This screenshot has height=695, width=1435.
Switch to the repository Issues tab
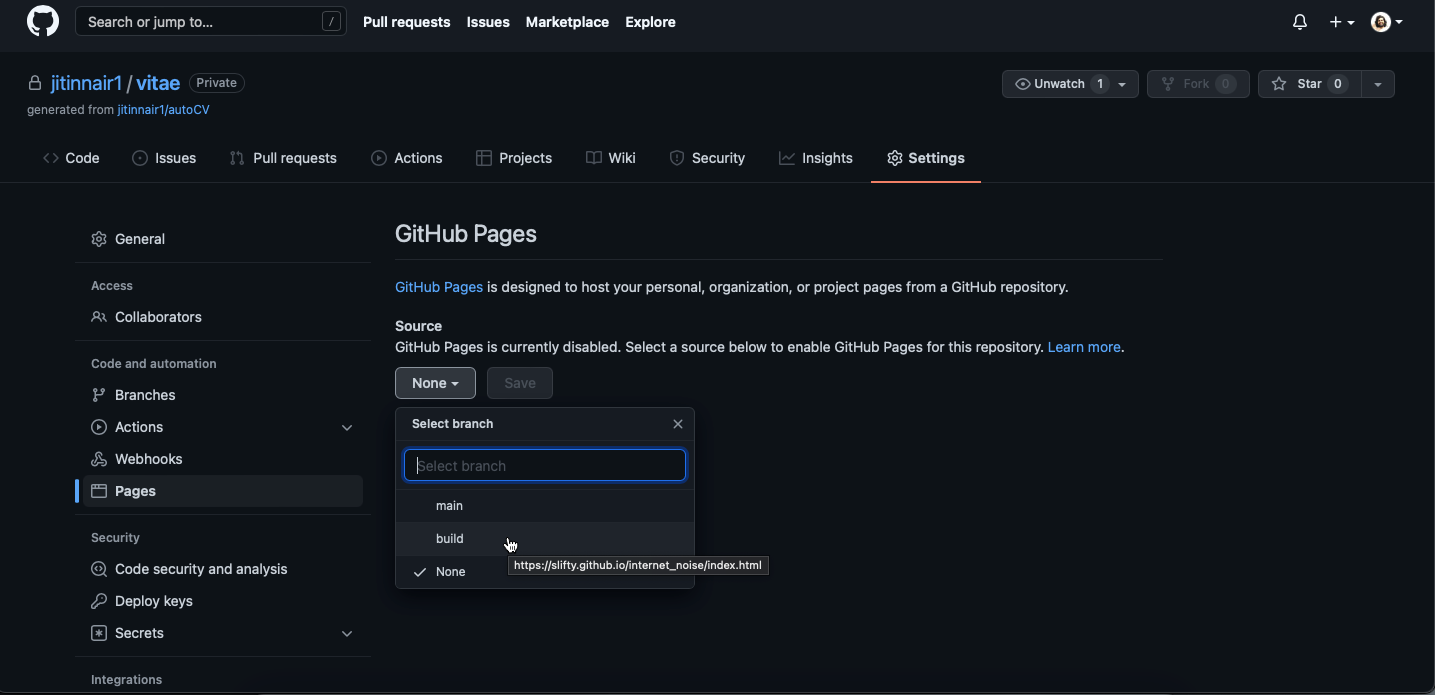click(164, 158)
